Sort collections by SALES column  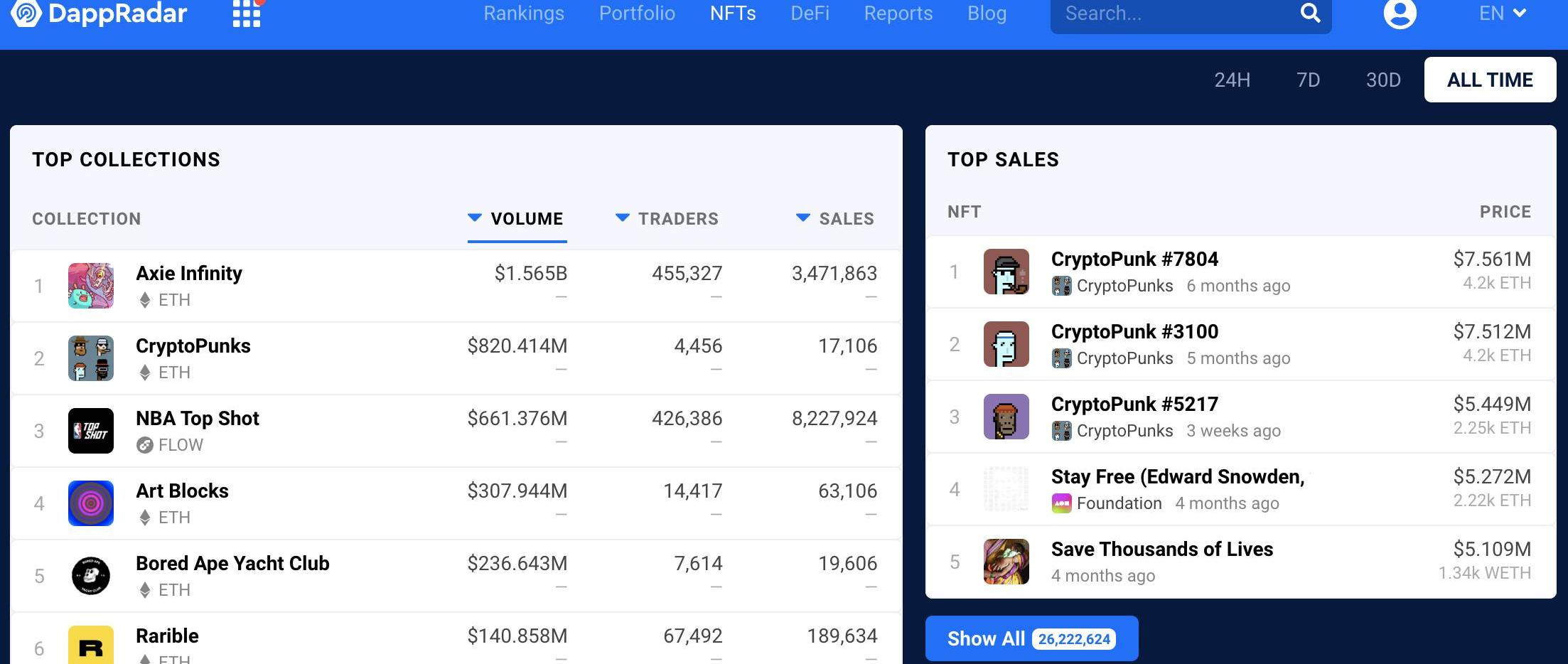(835, 219)
